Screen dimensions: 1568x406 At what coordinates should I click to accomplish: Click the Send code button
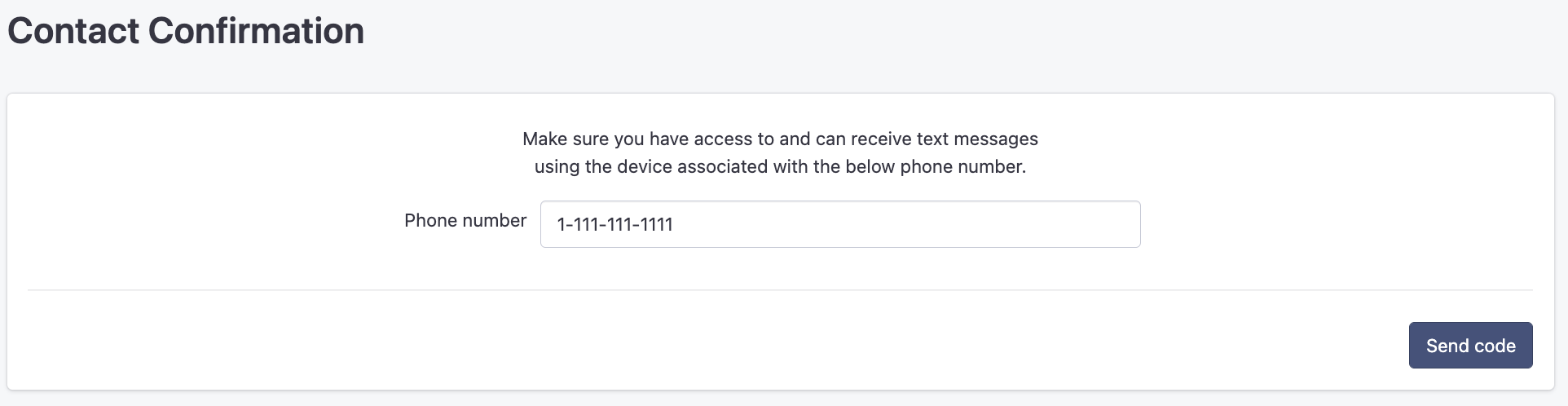coord(1470,345)
